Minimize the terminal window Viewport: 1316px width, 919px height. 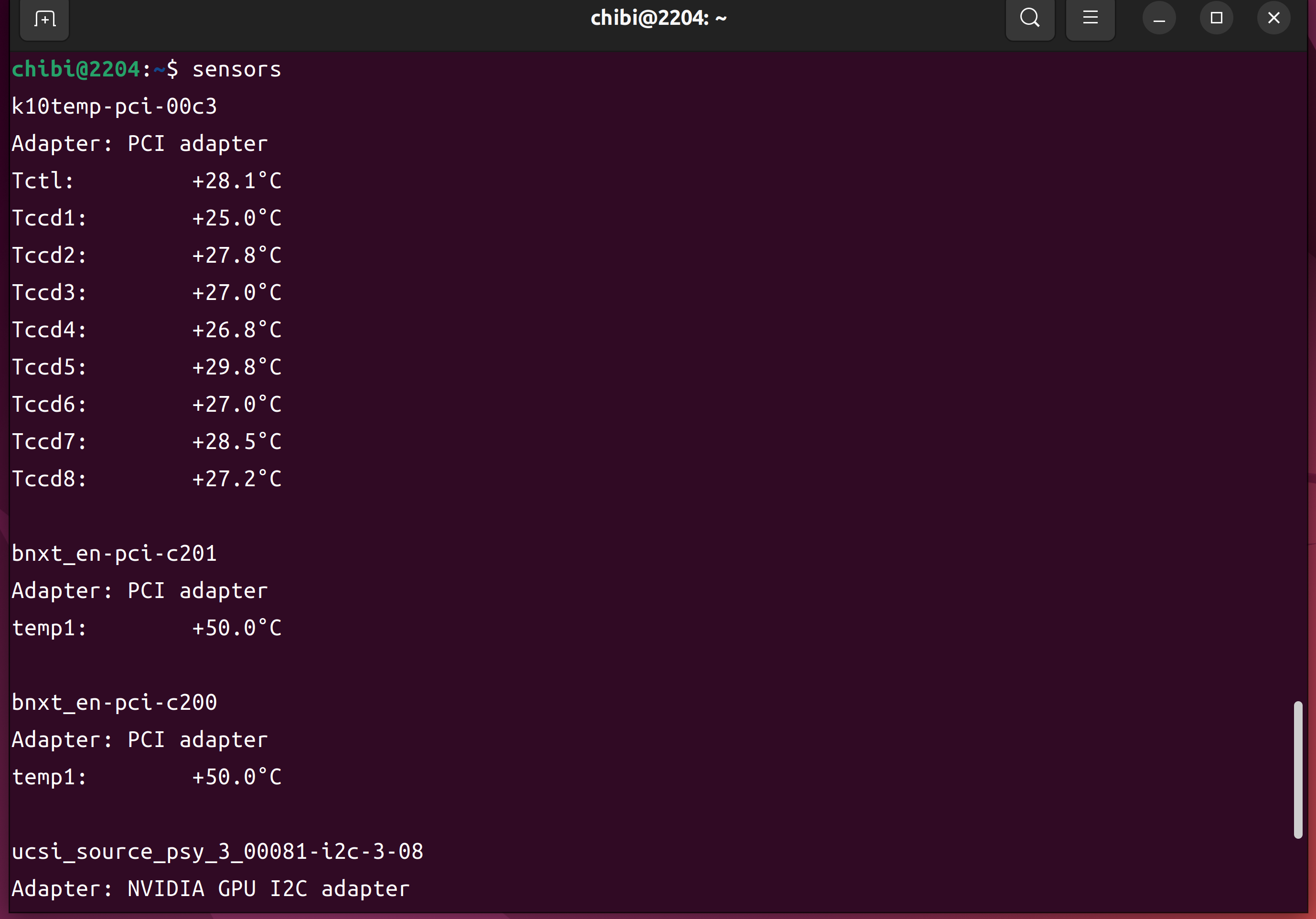1158,18
